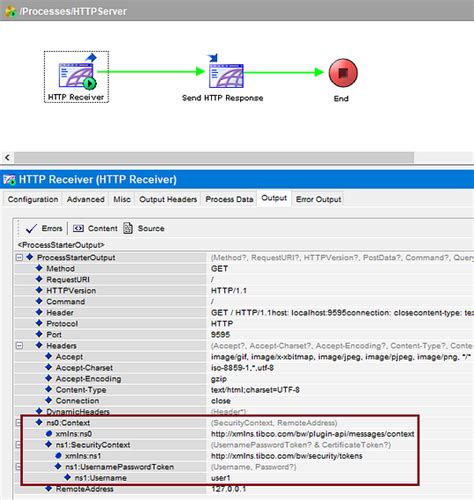Open the Output Headers tab
This screenshot has height=500, width=474.
168,199
